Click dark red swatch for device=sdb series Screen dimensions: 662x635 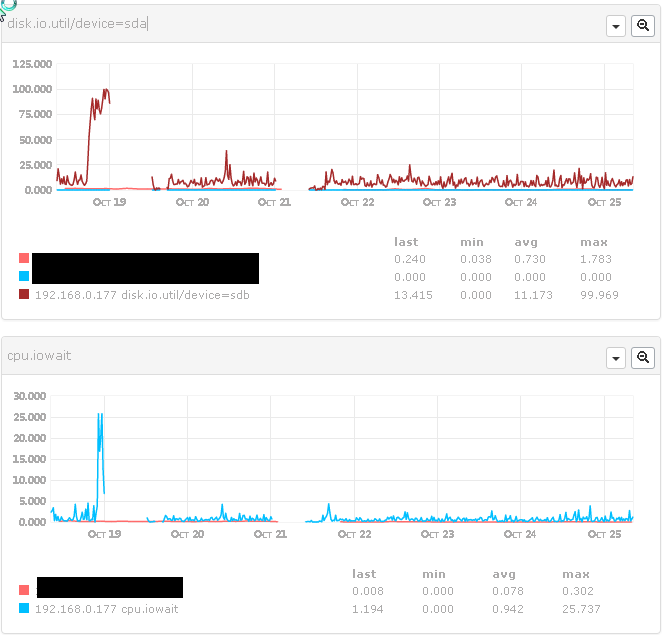(x=24, y=294)
